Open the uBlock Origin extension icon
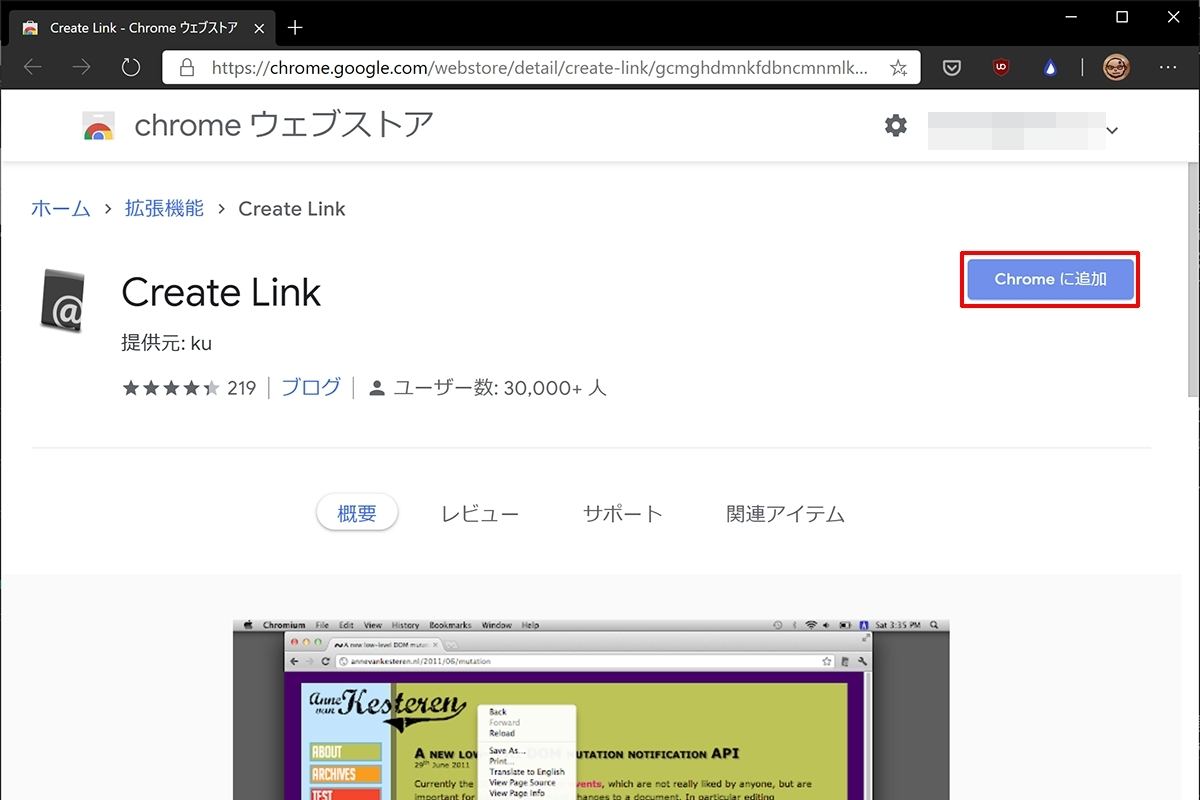Screen dimensions: 1200x800 click(x=1001, y=67)
